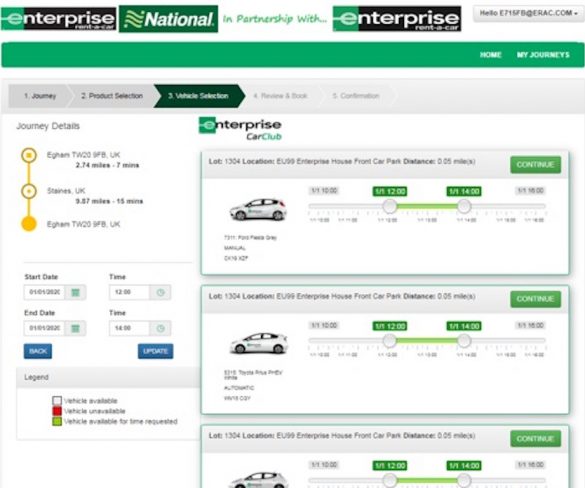Click the Start Date input field
This screenshot has width=585, height=488.
pos(44,293)
